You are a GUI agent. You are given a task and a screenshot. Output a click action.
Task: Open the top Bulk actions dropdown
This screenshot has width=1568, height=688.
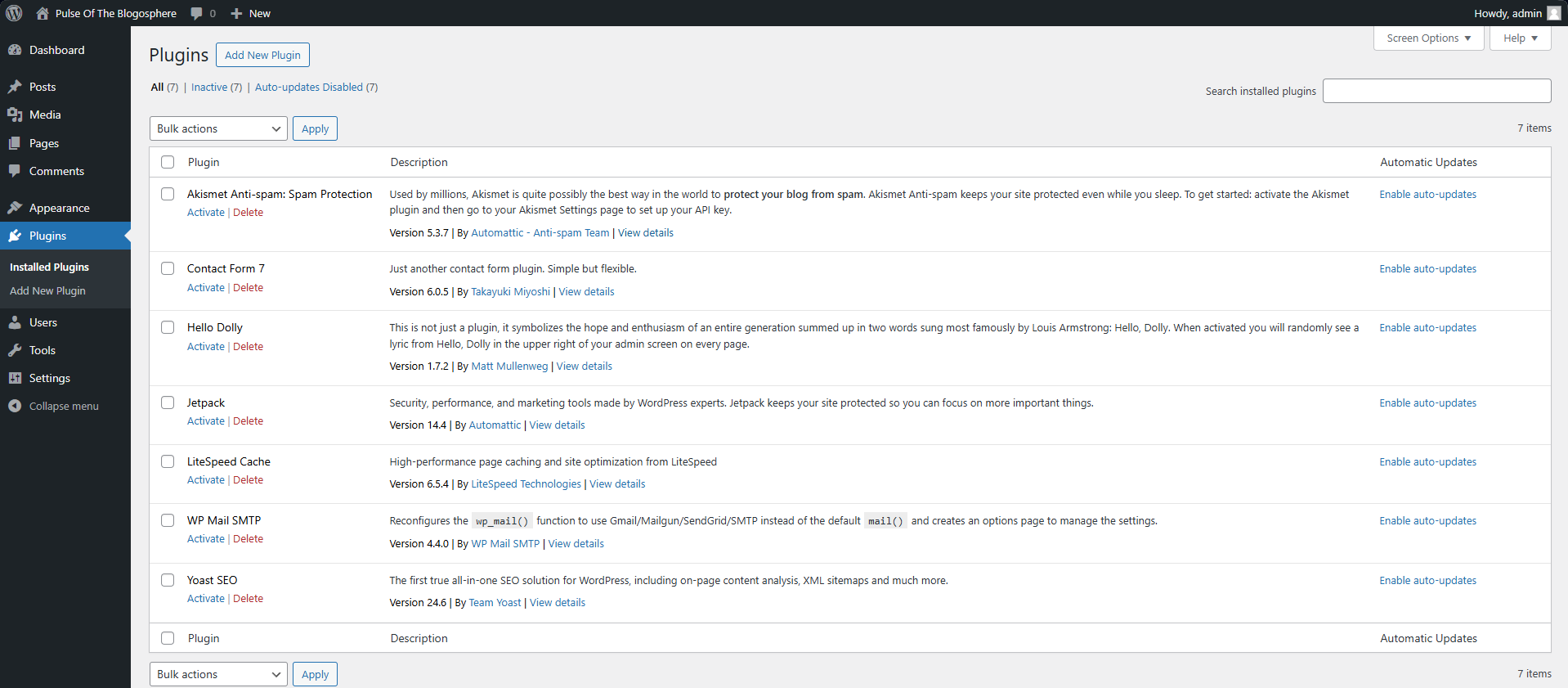coord(218,128)
